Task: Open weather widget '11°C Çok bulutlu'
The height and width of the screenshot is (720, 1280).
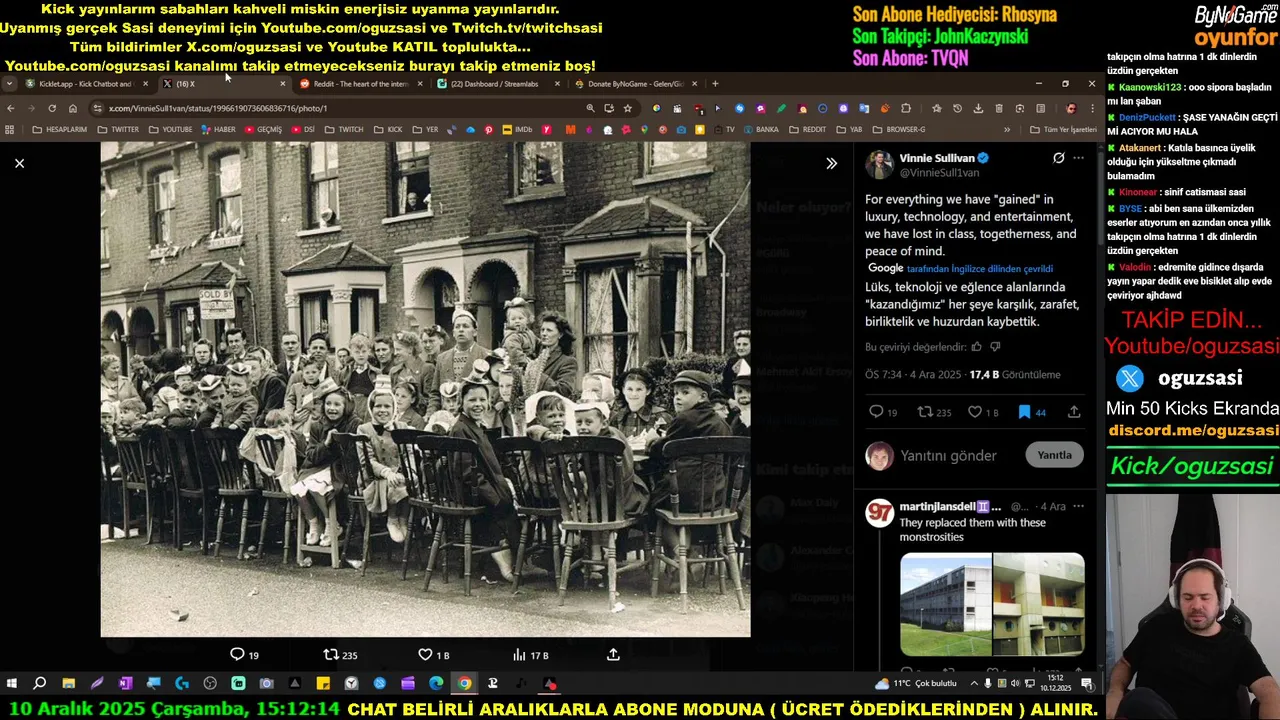Action: pos(916,684)
